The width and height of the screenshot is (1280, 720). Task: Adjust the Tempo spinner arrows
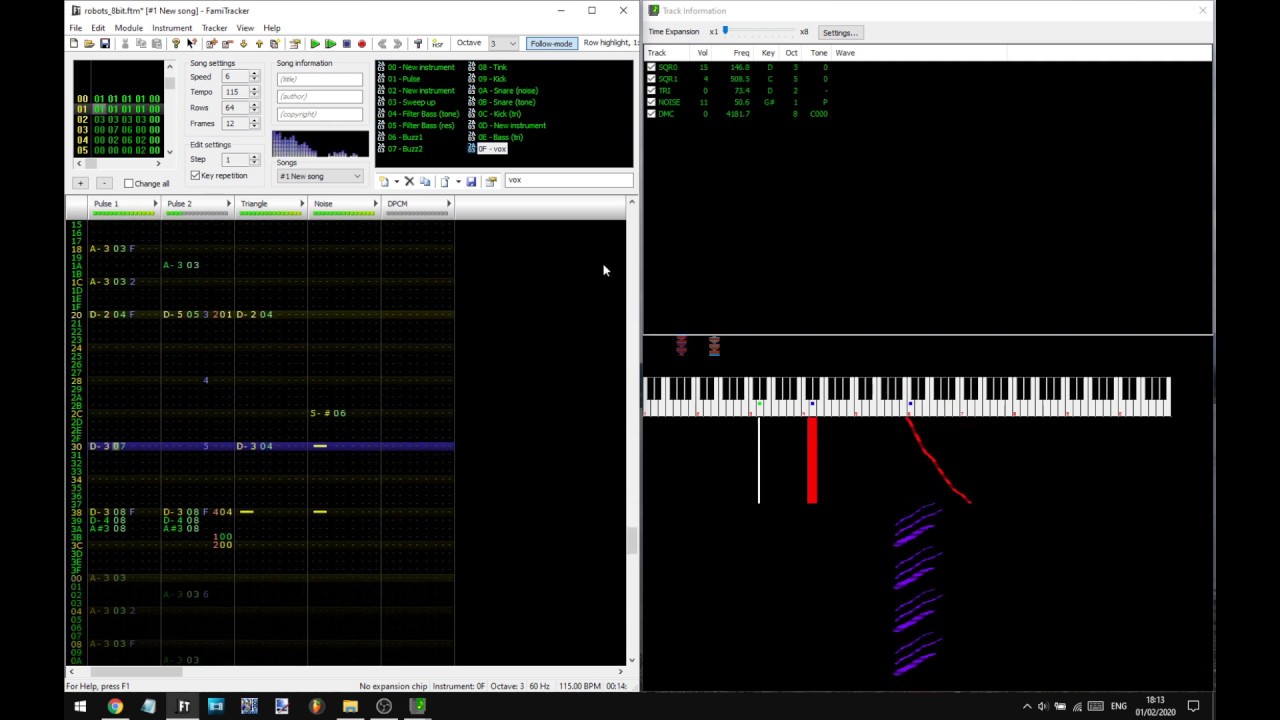254,92
